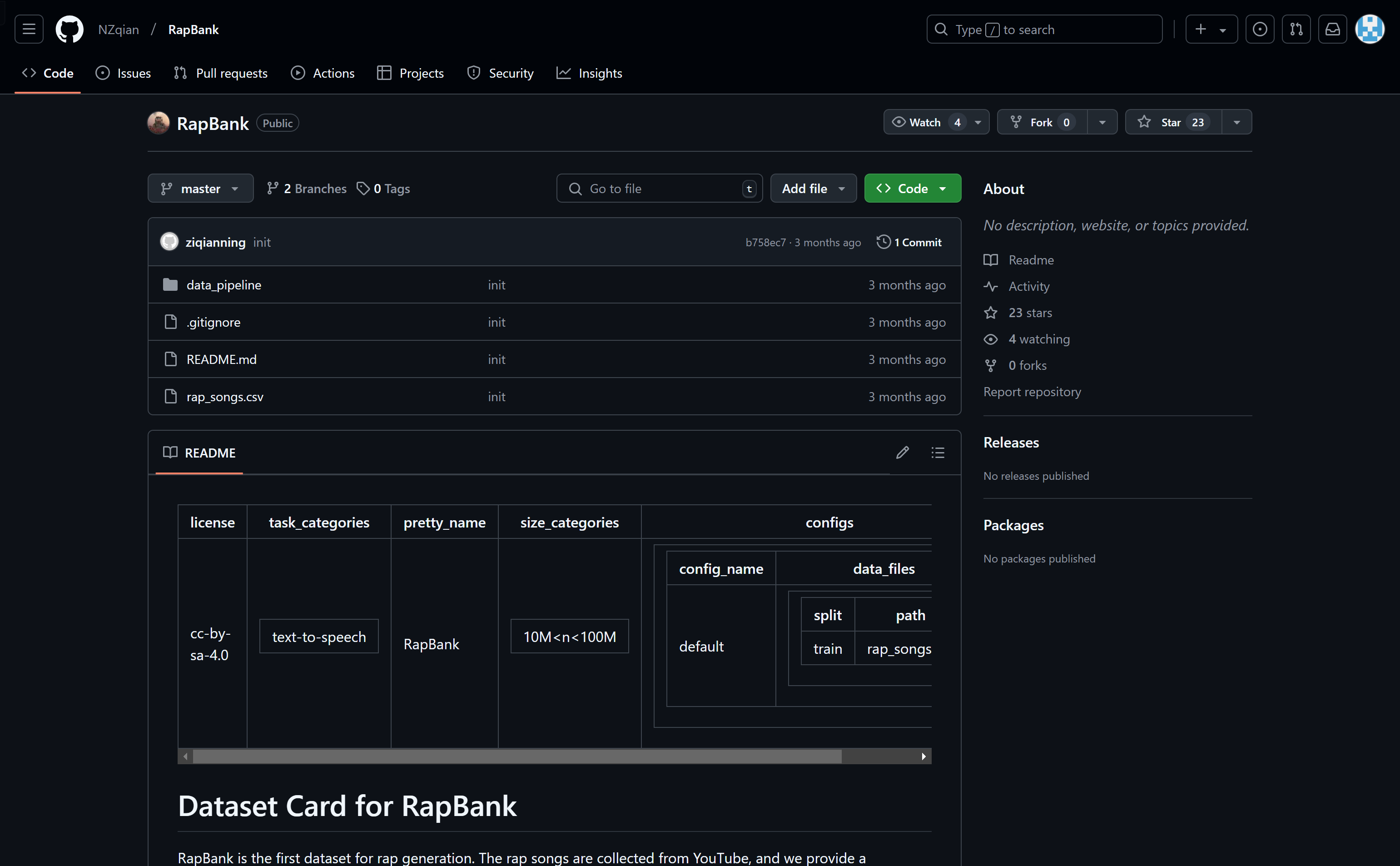Click the commit hash b758ec7

click(x=765, y=242)
